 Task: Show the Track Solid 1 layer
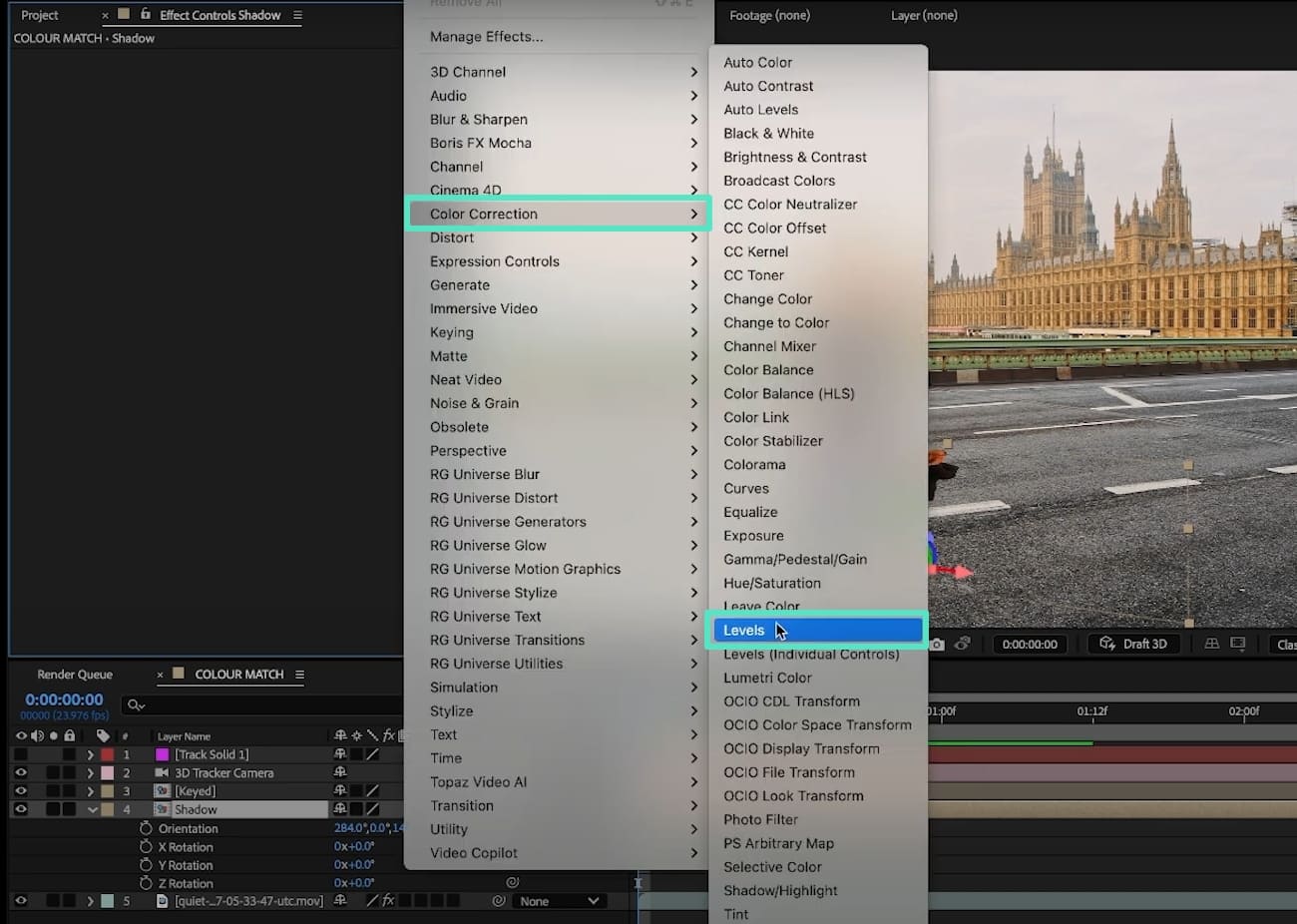[x=20, y=754]
